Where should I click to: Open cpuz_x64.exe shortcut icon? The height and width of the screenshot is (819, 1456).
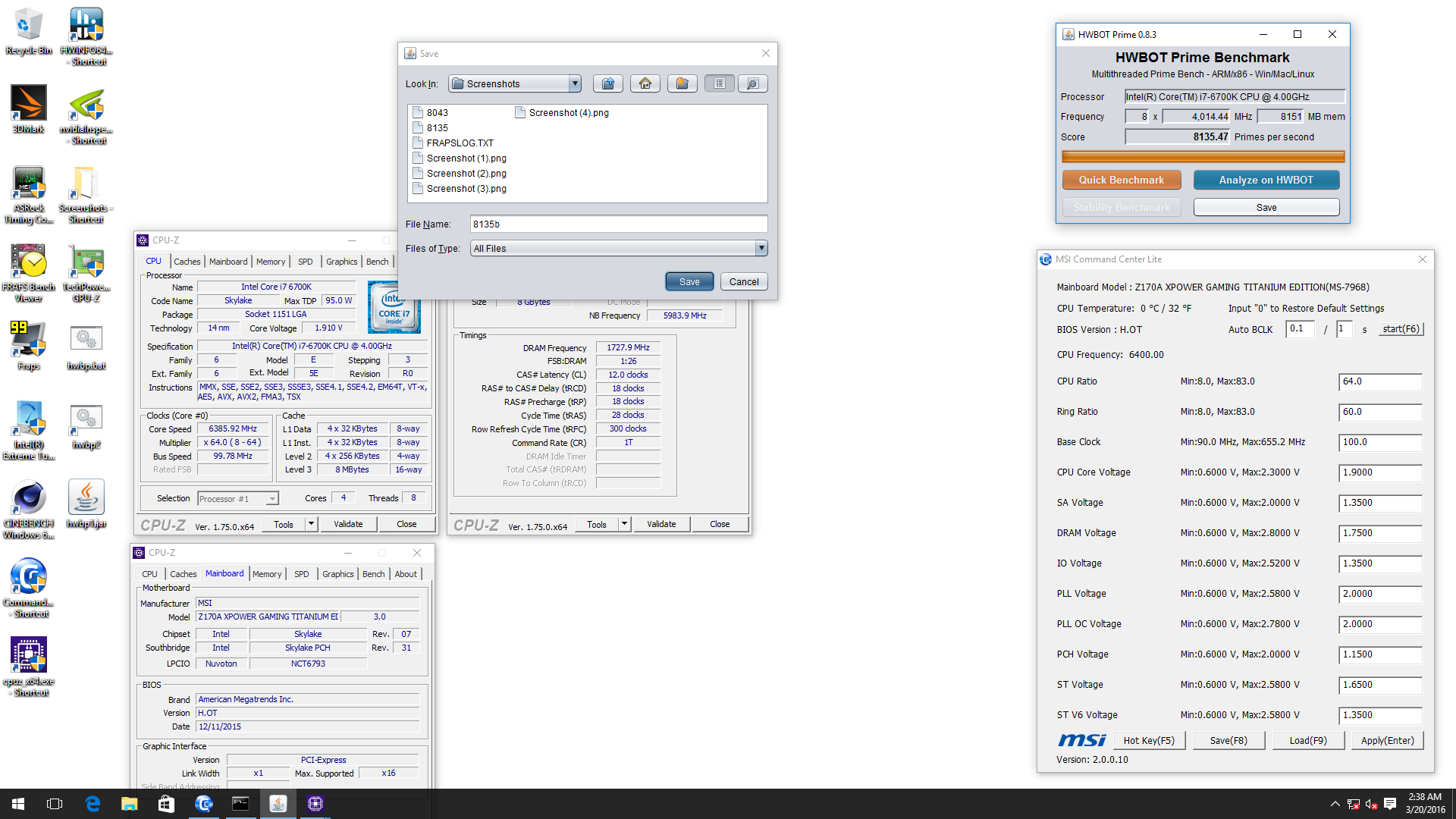[x=29, y=667]
